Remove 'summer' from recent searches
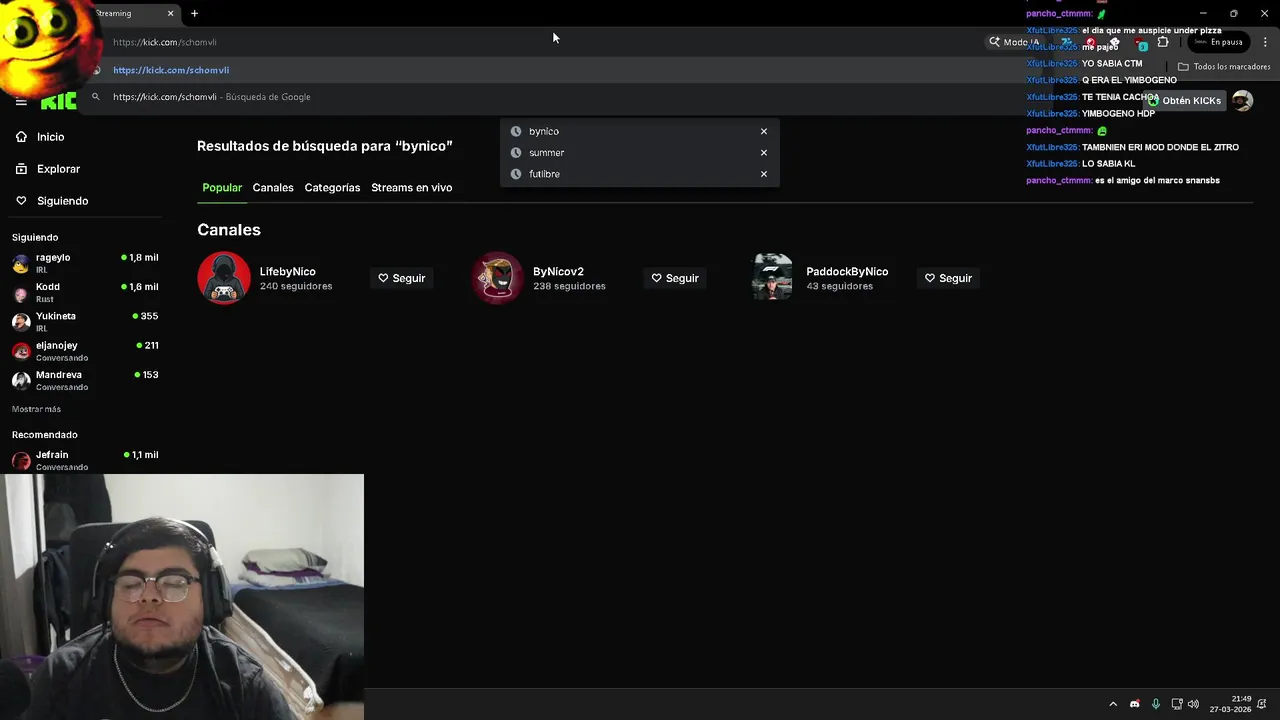This screenshot has height=720, width=1280. tap(764, 153)
